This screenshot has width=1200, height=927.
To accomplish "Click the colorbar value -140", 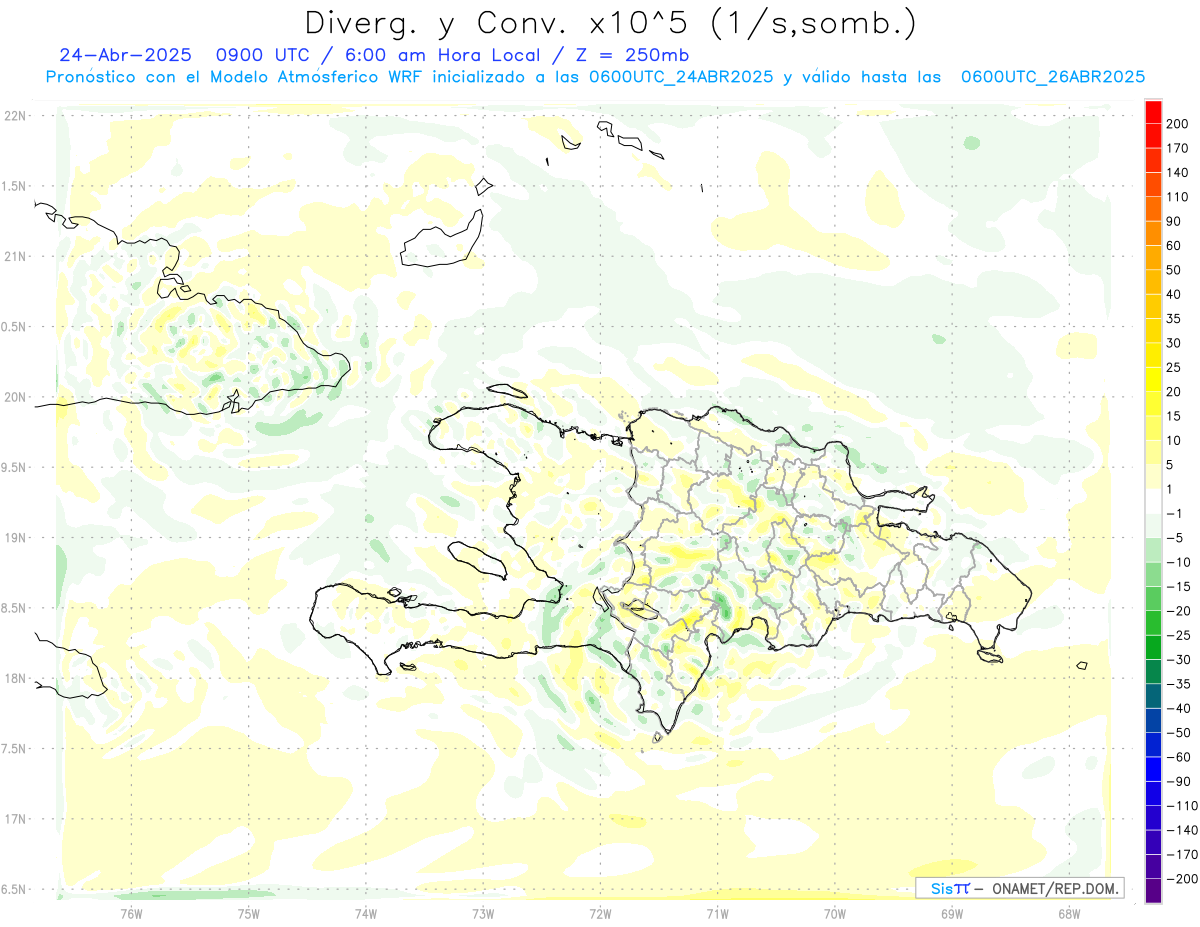I will [x=1181, y=830].
